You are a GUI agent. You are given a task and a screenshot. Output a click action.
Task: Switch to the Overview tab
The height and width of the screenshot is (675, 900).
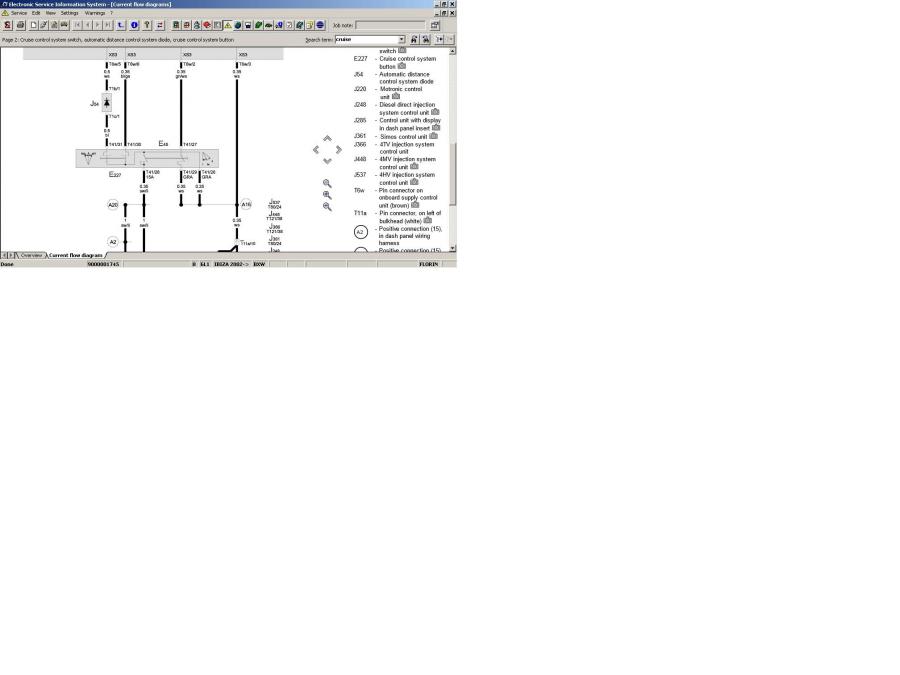[31, 255]
